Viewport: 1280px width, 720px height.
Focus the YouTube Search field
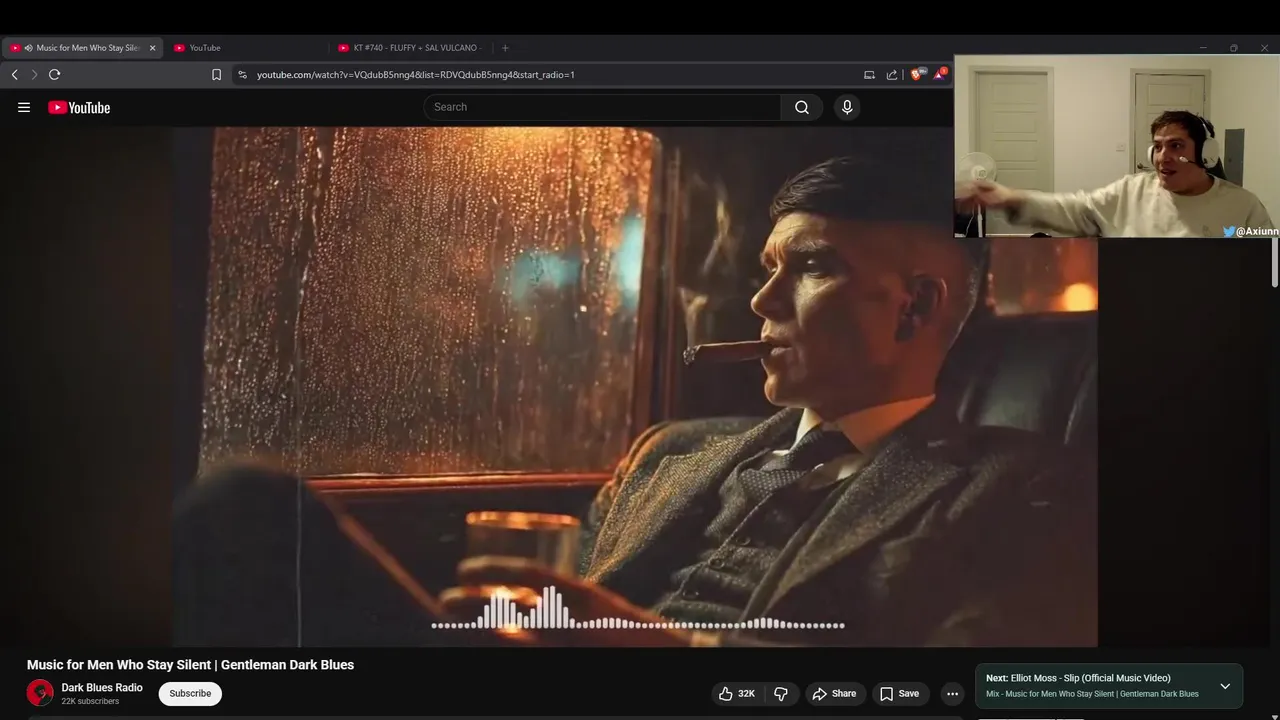(602, 107)
